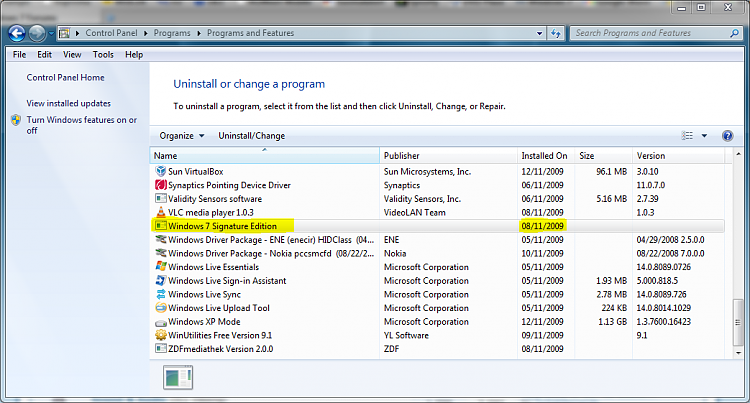Image resolution: width=750 pixels, height=403 pixels.
Task: Click the vertical scrollbar thumb in list
Action: tap(738, 322)
